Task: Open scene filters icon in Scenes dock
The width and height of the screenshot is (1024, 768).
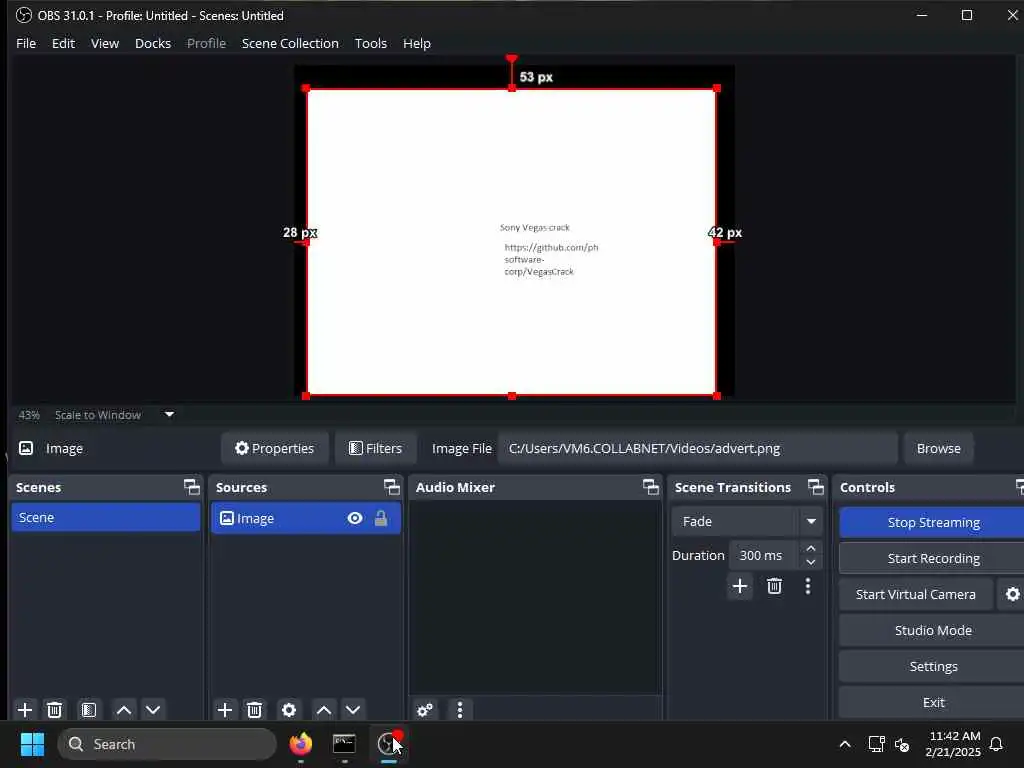Action: pyautogui.click(x=89, y=710)
